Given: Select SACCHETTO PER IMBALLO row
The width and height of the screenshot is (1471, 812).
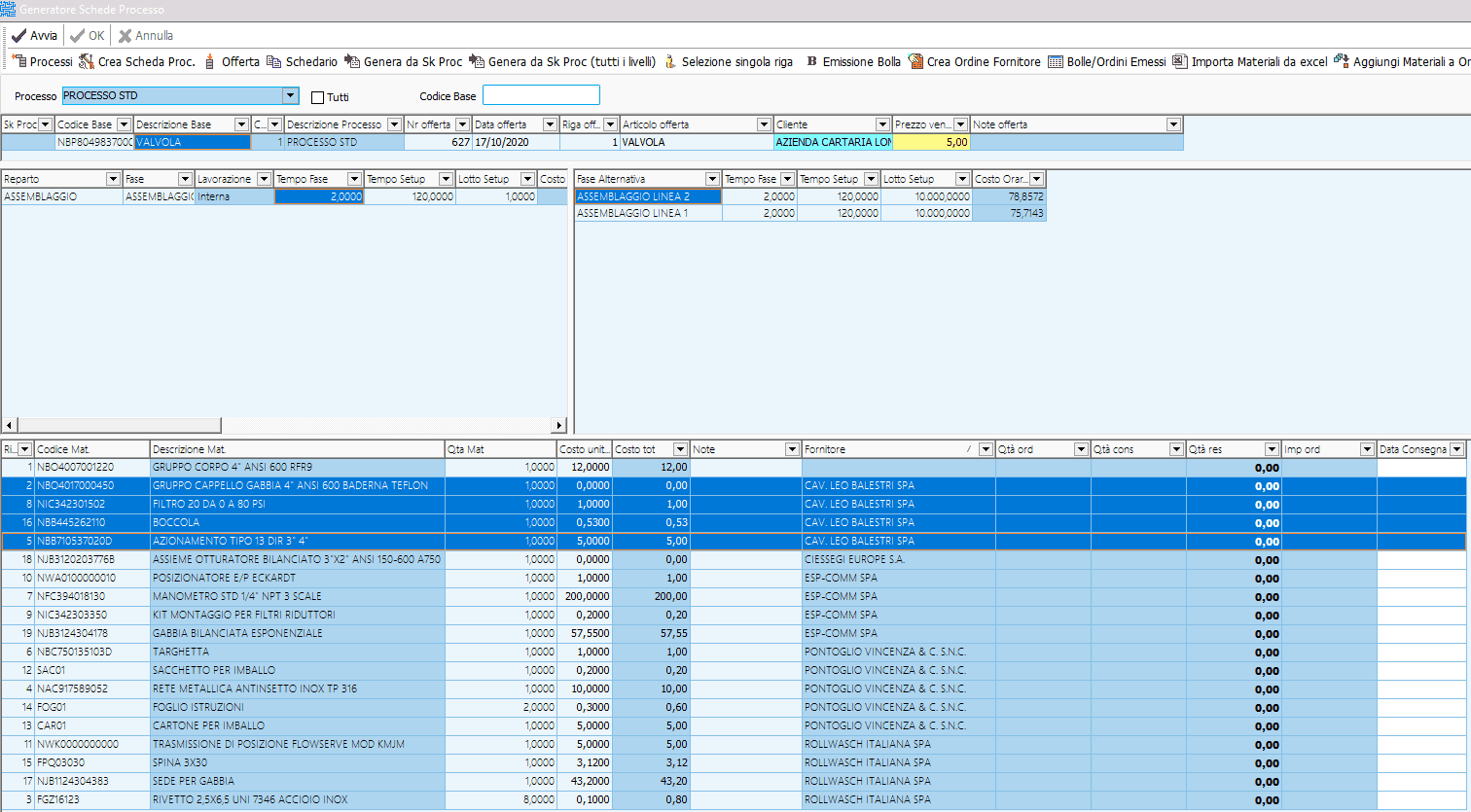Looking at the screenshot, I should [x=735, y=670].
